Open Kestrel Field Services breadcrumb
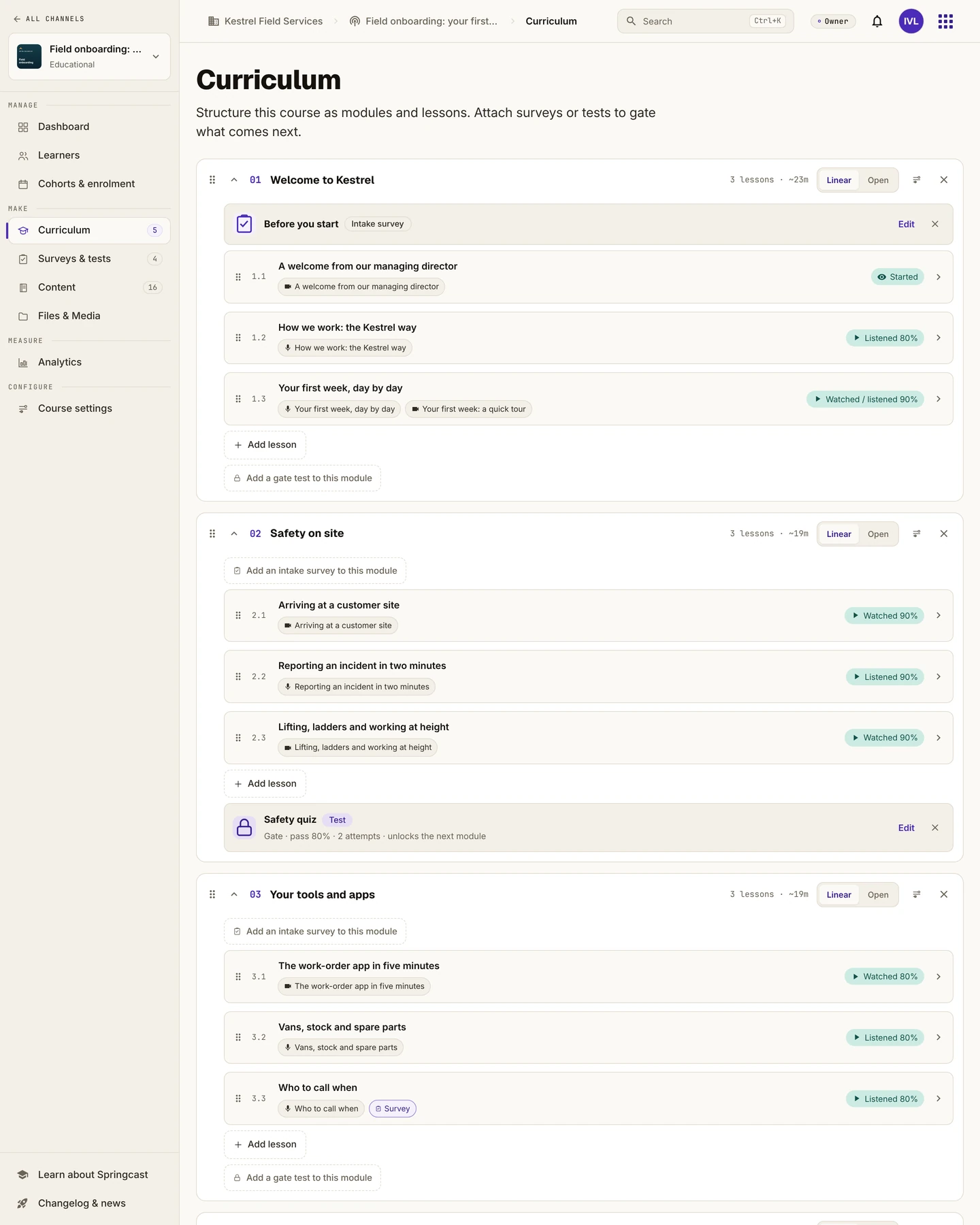 click(265, 21)
